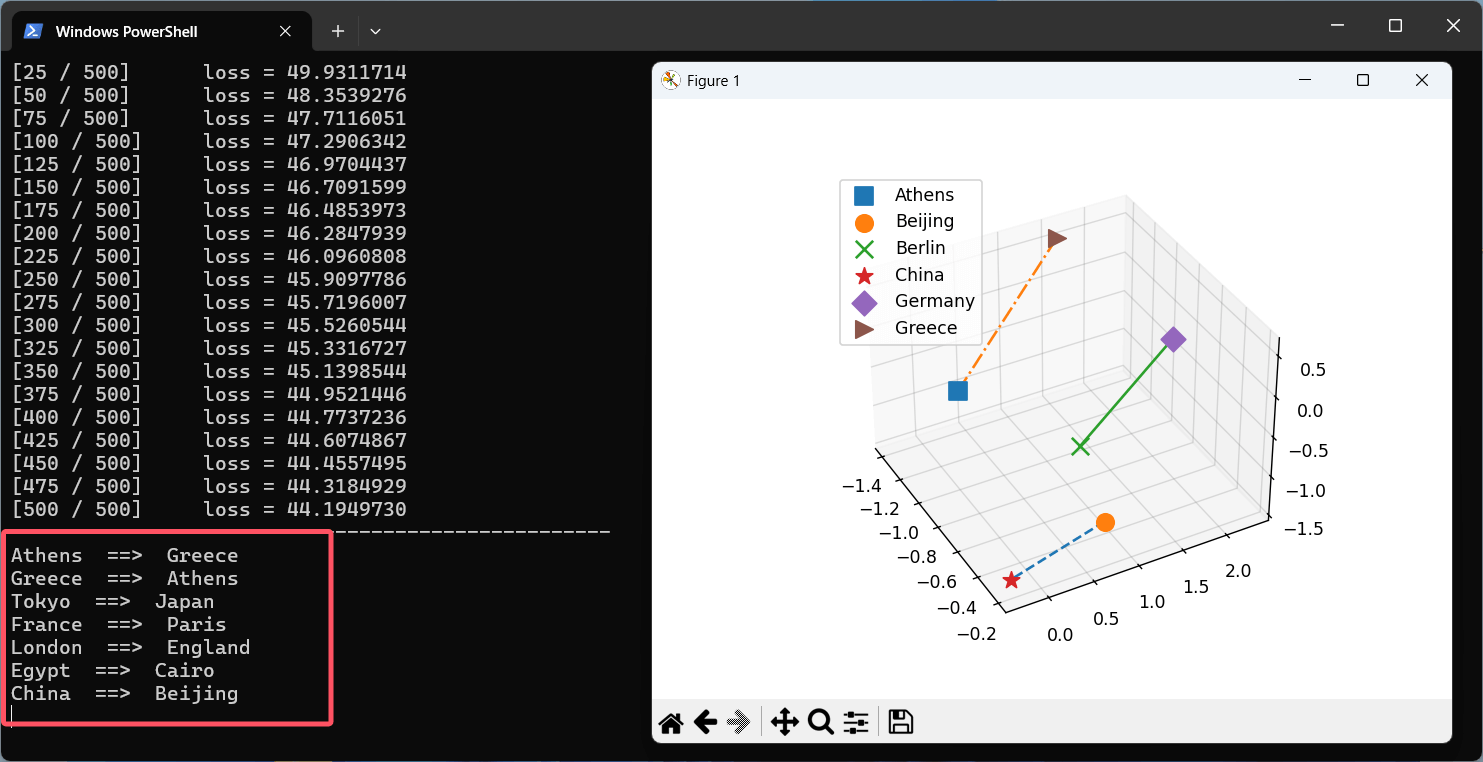Toggle the pan/move tool in the figure toolbar
Viewport: 1483px width, 762px height.
785,721
